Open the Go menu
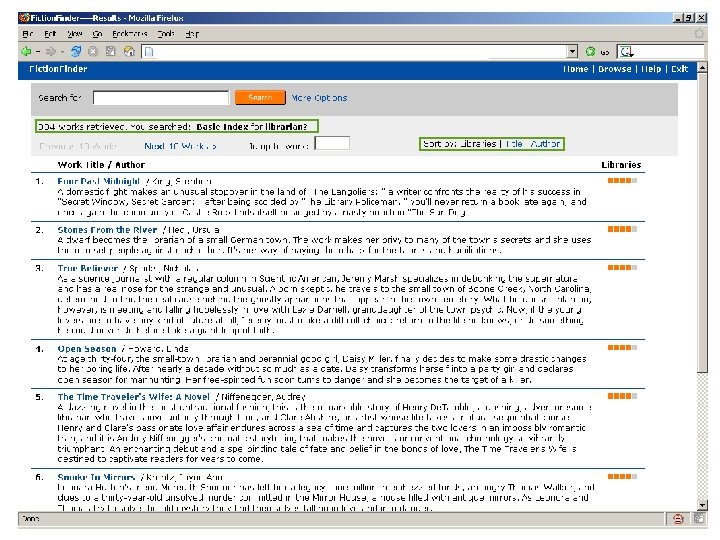 (97, 34)
